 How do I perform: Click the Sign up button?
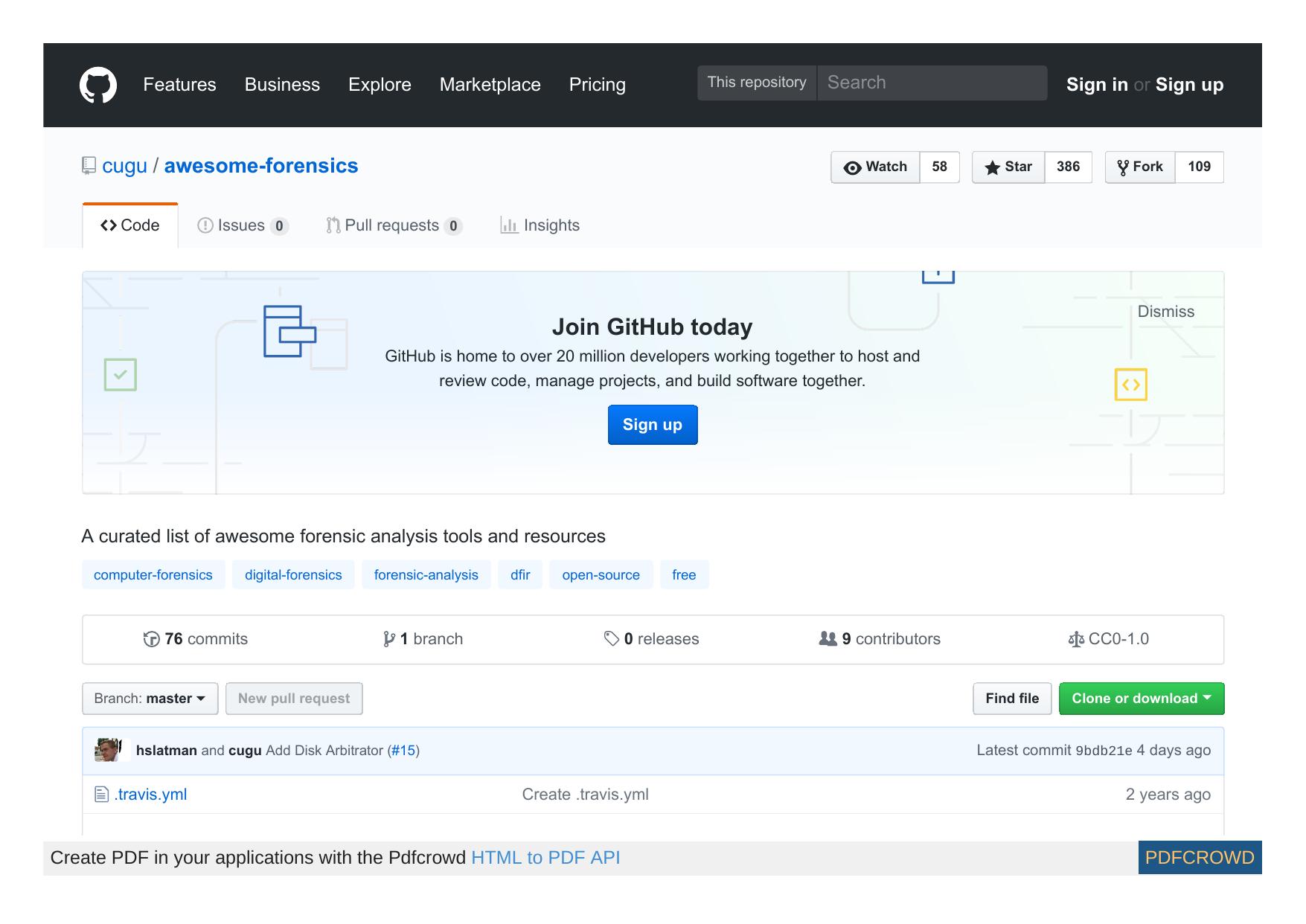pos(652,424)
